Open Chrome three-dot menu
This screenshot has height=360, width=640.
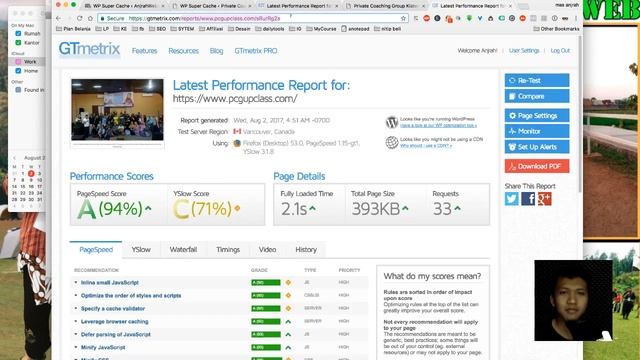coord(576,18)
